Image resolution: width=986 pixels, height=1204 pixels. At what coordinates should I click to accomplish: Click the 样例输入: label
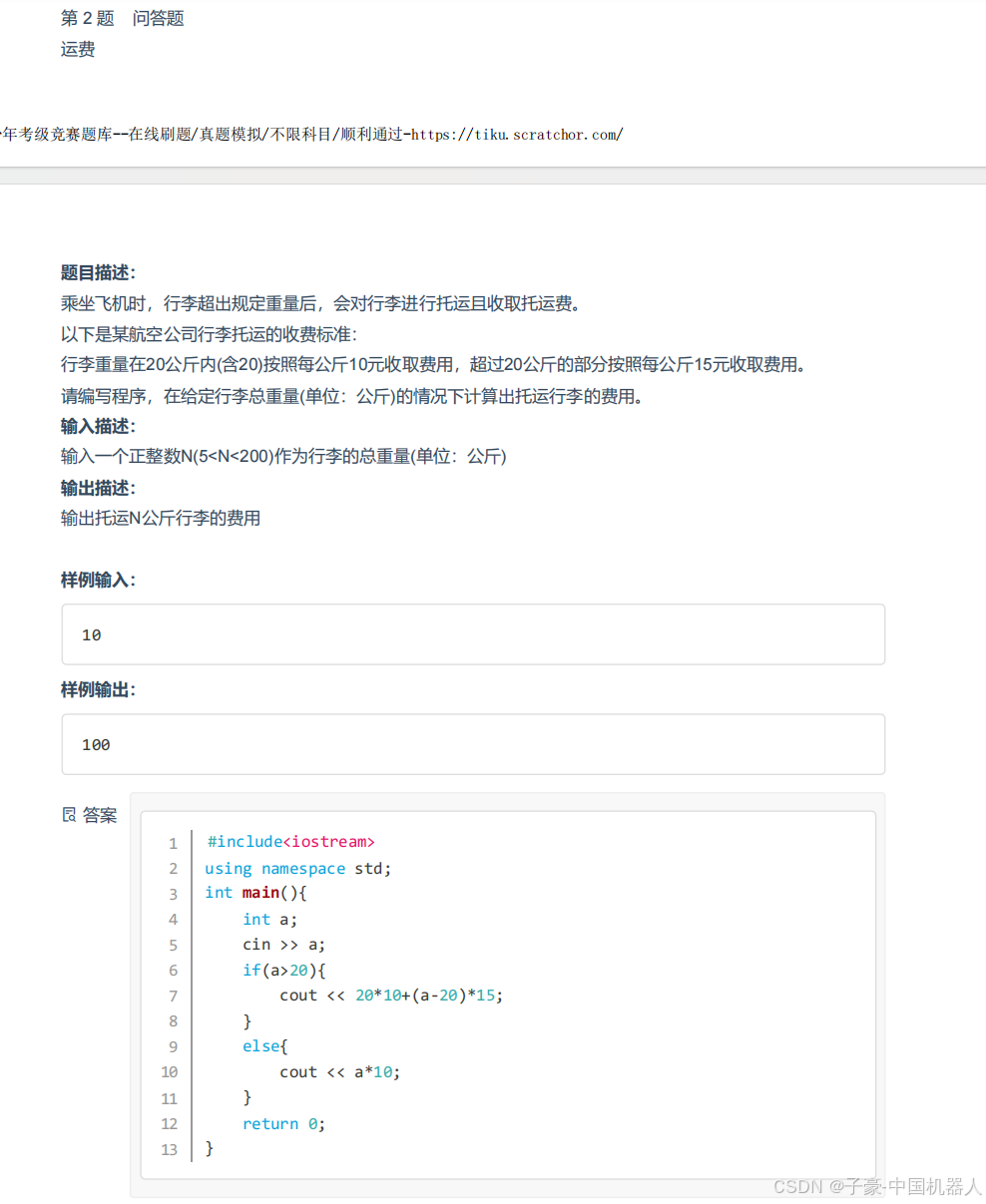pos(99,580)
